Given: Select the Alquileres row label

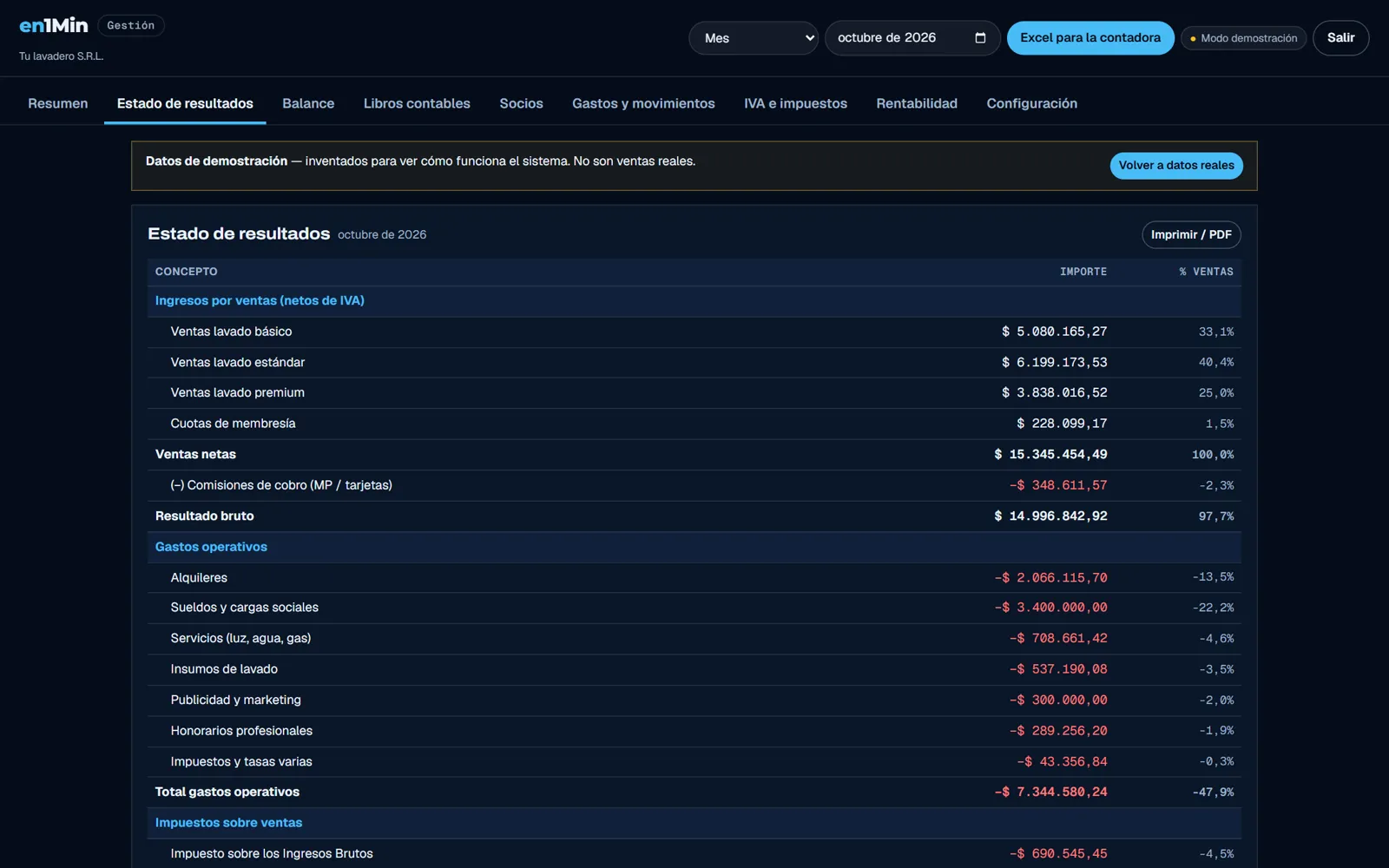Looking at the screenshot, I should [x=199, y=577].
